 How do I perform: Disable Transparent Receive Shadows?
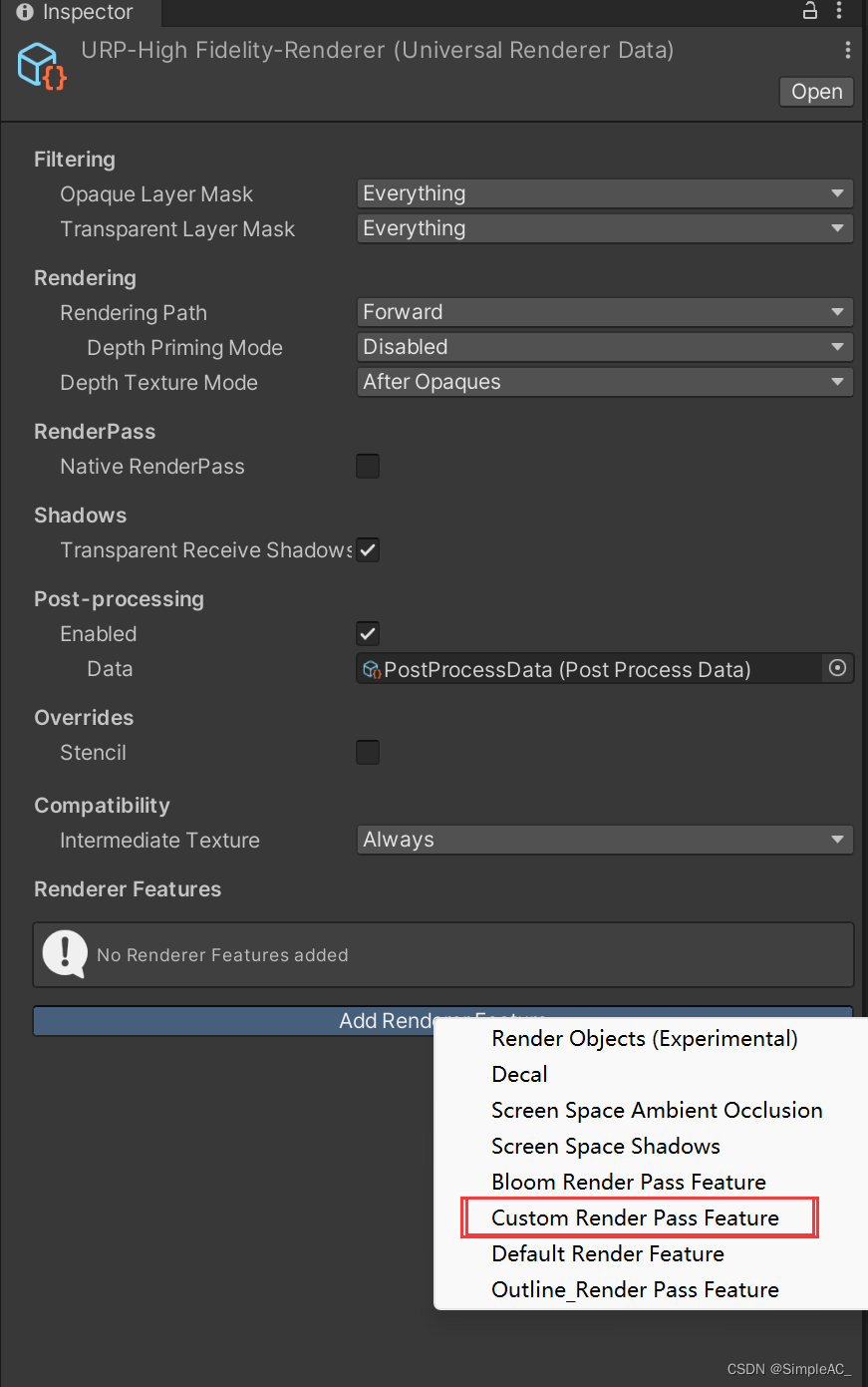367,549
